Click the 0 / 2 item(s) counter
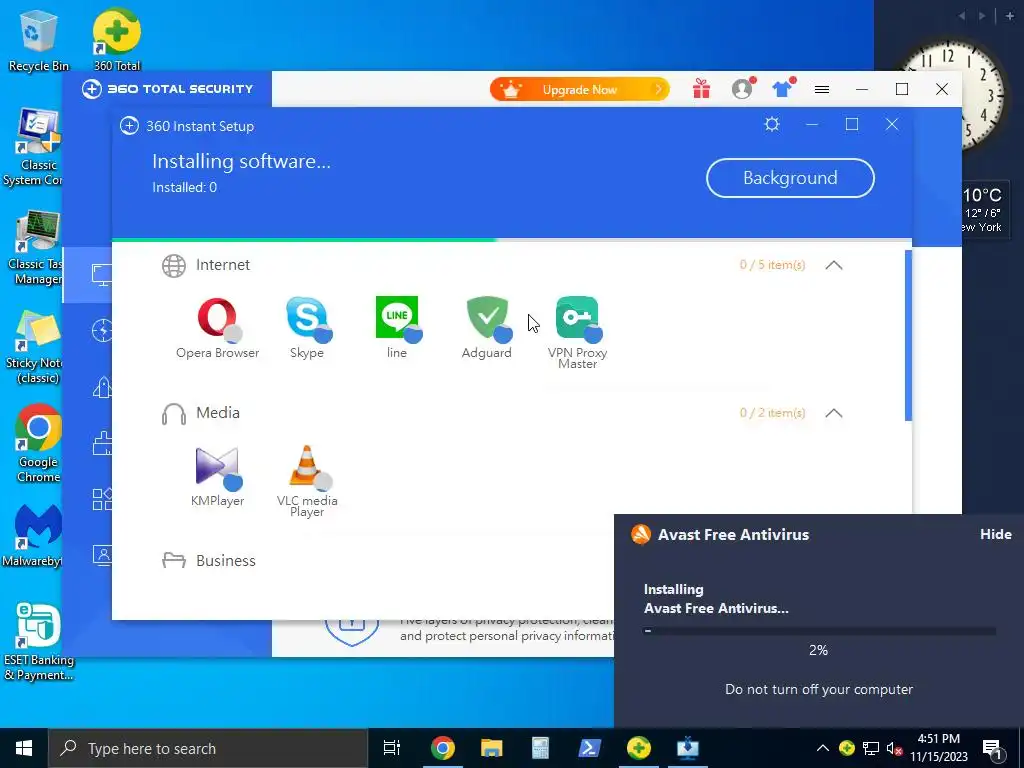The image size is (1024, 768). coord(773,413)
